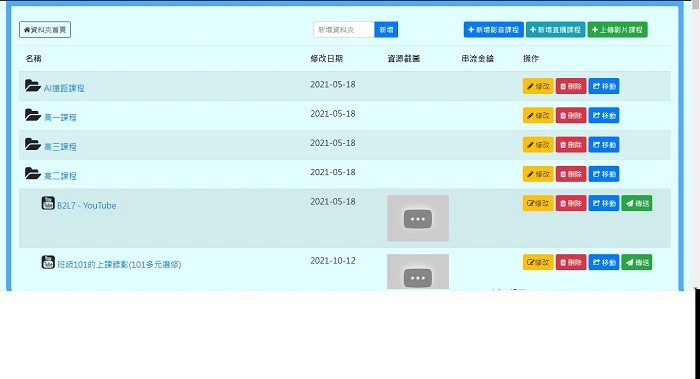Screen dimensions: 700x379
Task: Open the B2L7 - YouTube video link
Action: (87, 205)
